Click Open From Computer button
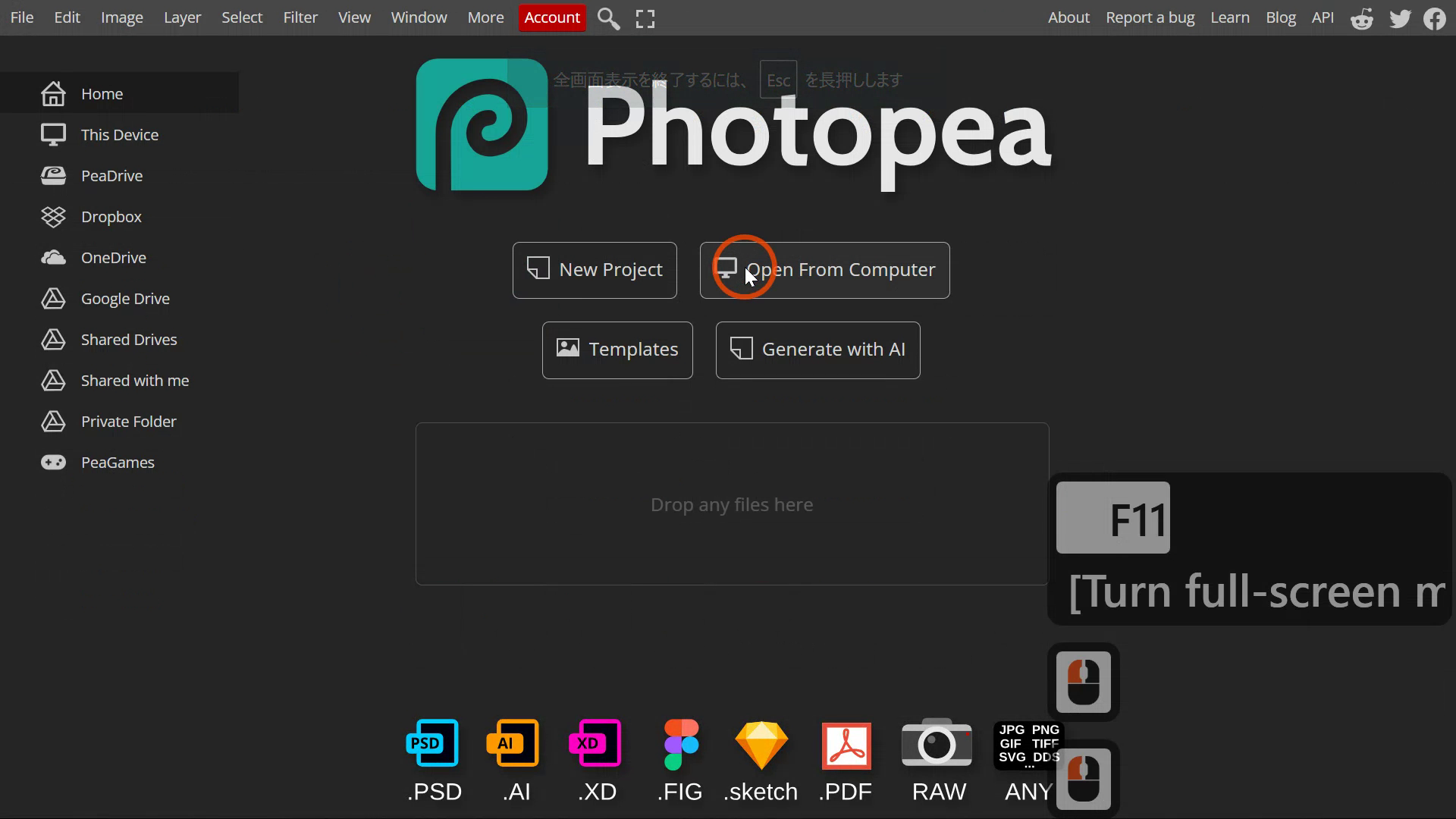The width and height of the screenshot is (1456, 819). click(x=825, y=270)
